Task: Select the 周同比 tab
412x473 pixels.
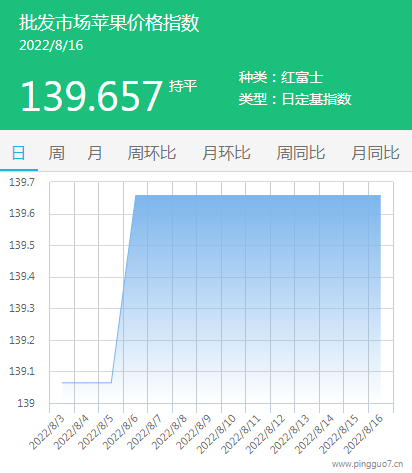Action: click(x=301, y=153)
